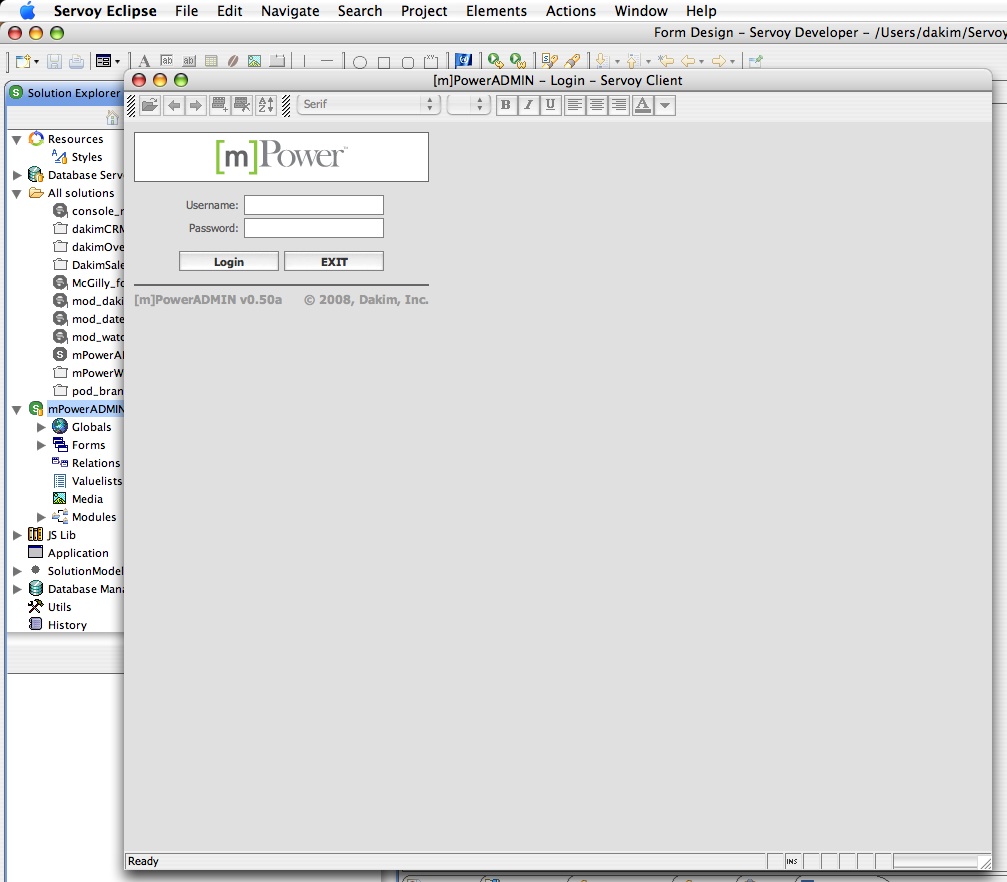Select Media under mPowerADMIN
The width and height of the screenshot is (1007, 882).
tap(87, 499)
